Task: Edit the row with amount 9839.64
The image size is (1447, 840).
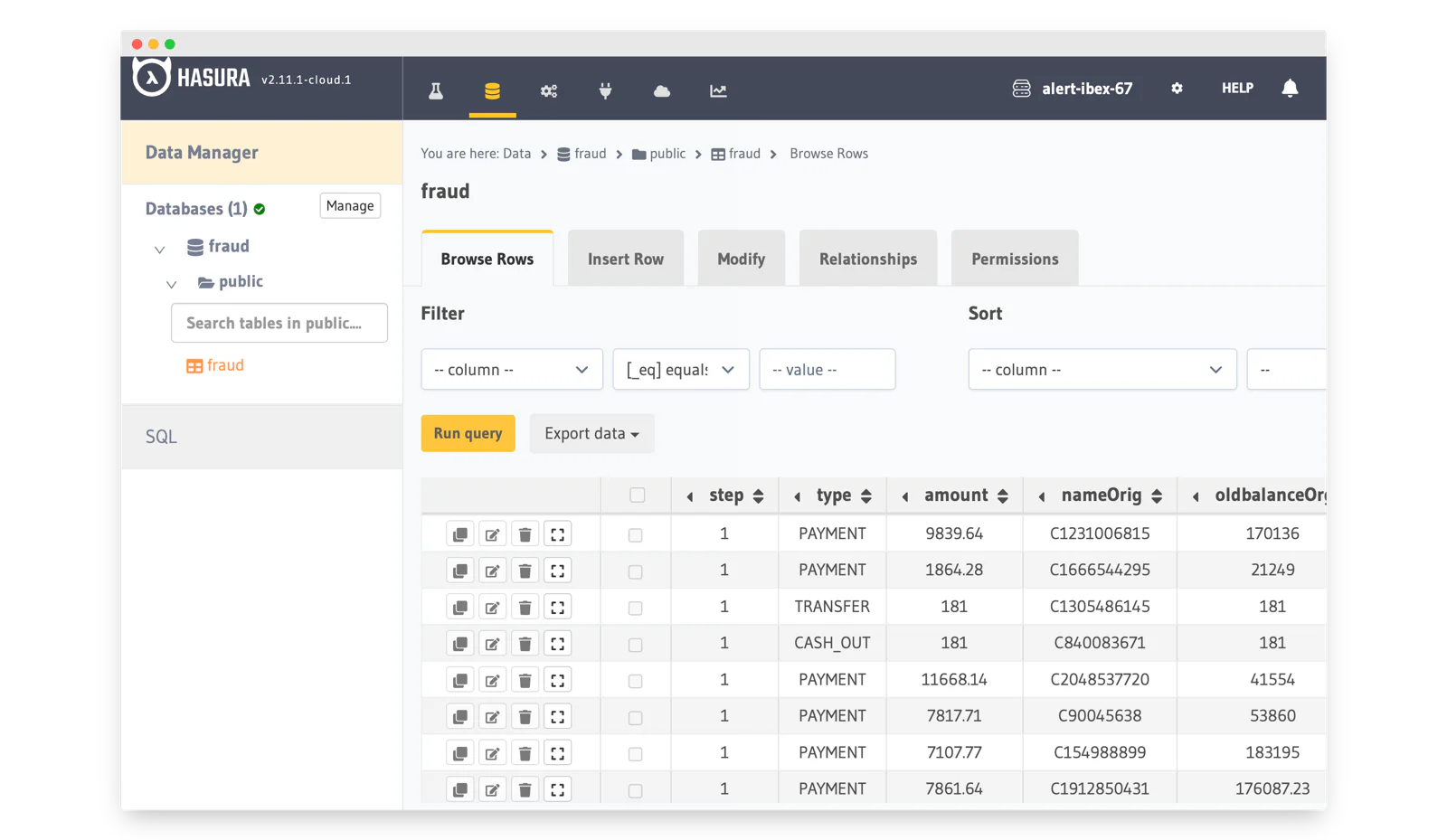Action: click(492, 534)
